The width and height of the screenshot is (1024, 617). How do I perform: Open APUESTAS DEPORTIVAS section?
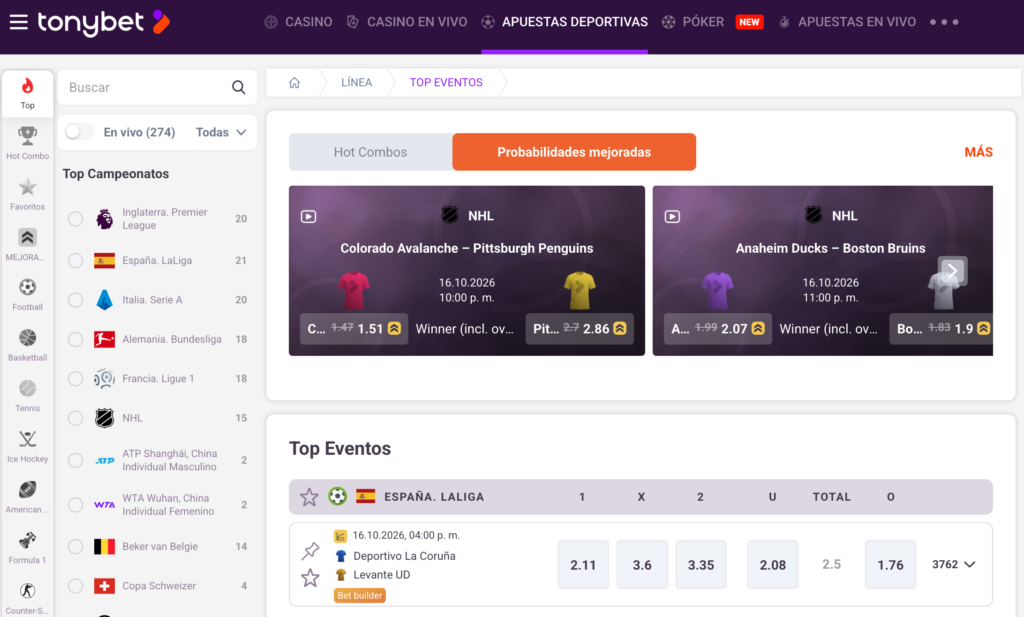tap(565, 22)
